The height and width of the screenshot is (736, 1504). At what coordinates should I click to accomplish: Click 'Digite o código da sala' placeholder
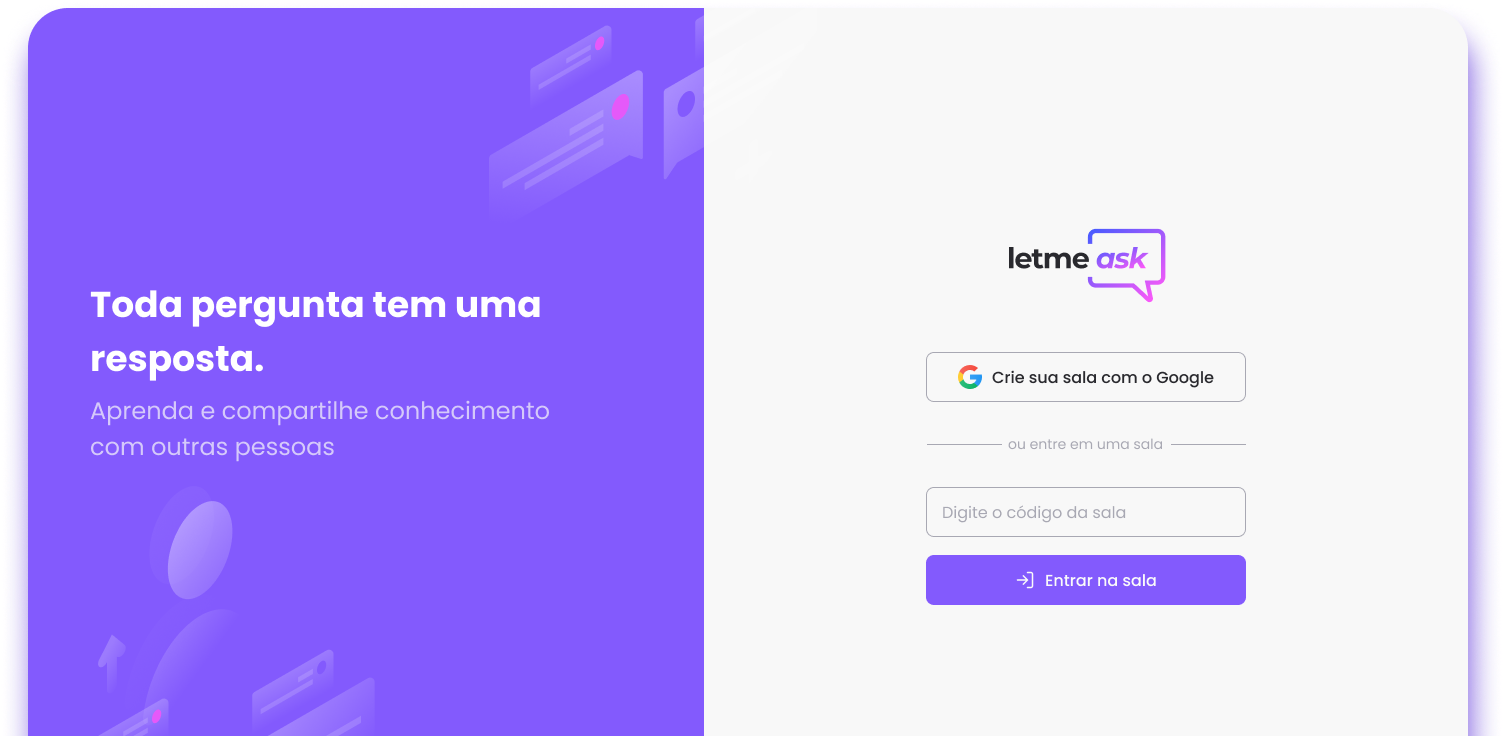pyautogui.click(x=1034, y=512)
